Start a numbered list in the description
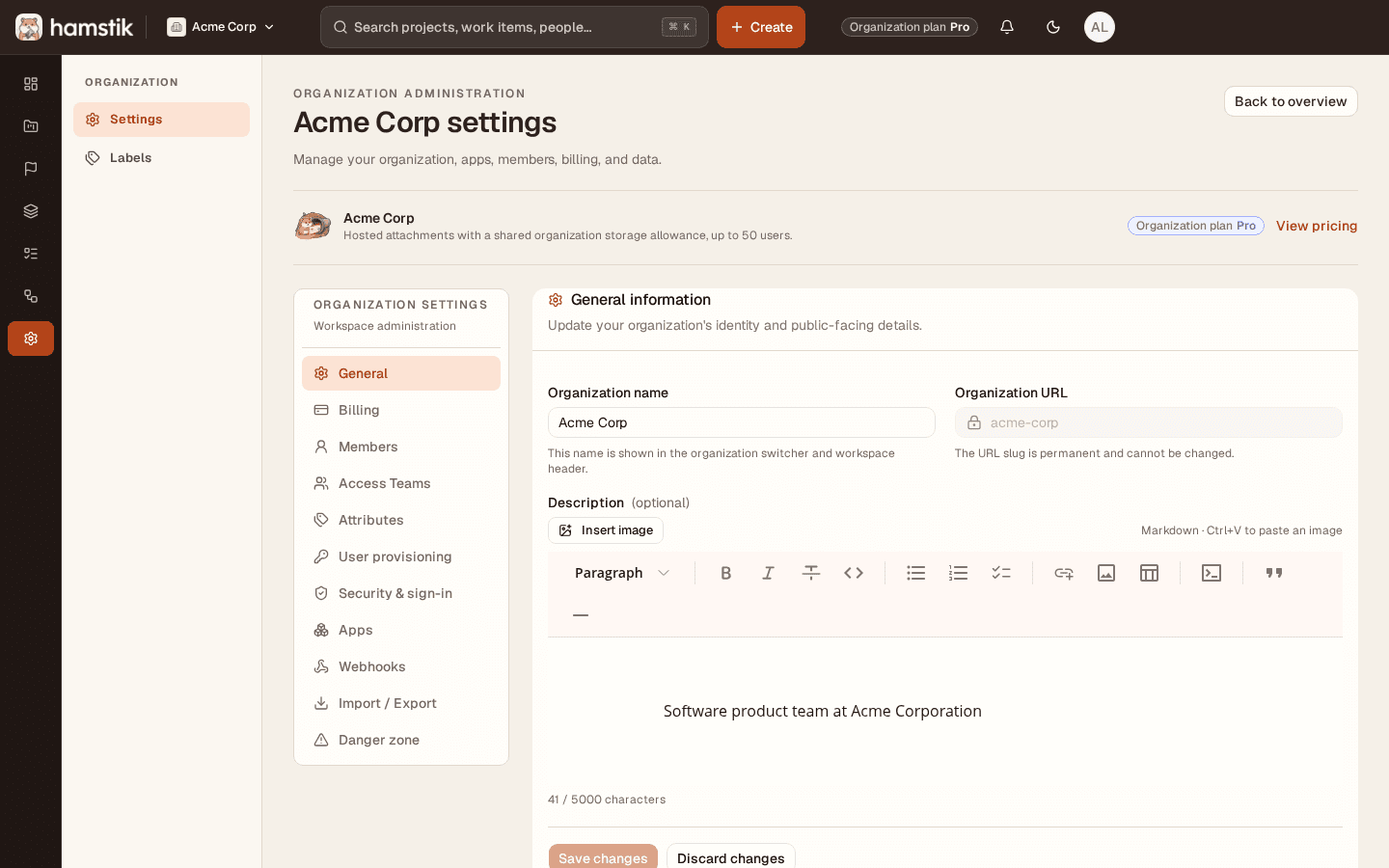The width and height of the screenshot is (1389, 868). 959,573
